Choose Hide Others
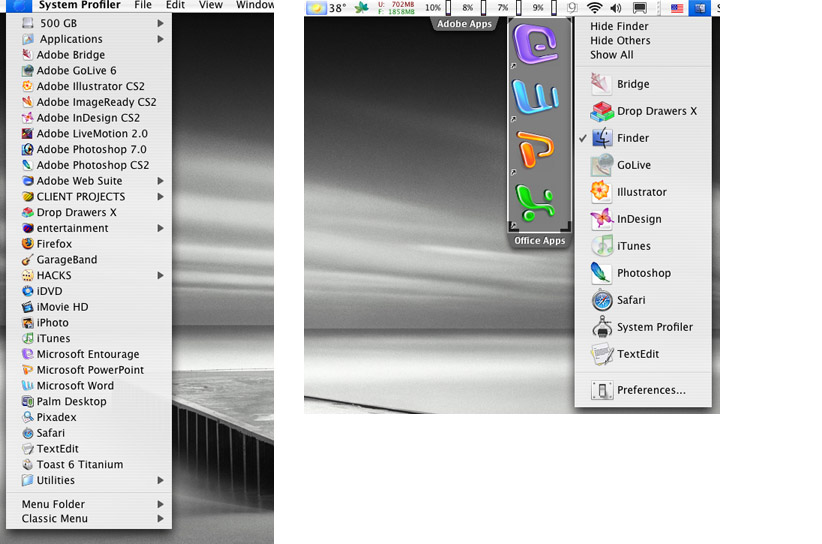Viewport: 822px width, 544px height. pos(643,40)
